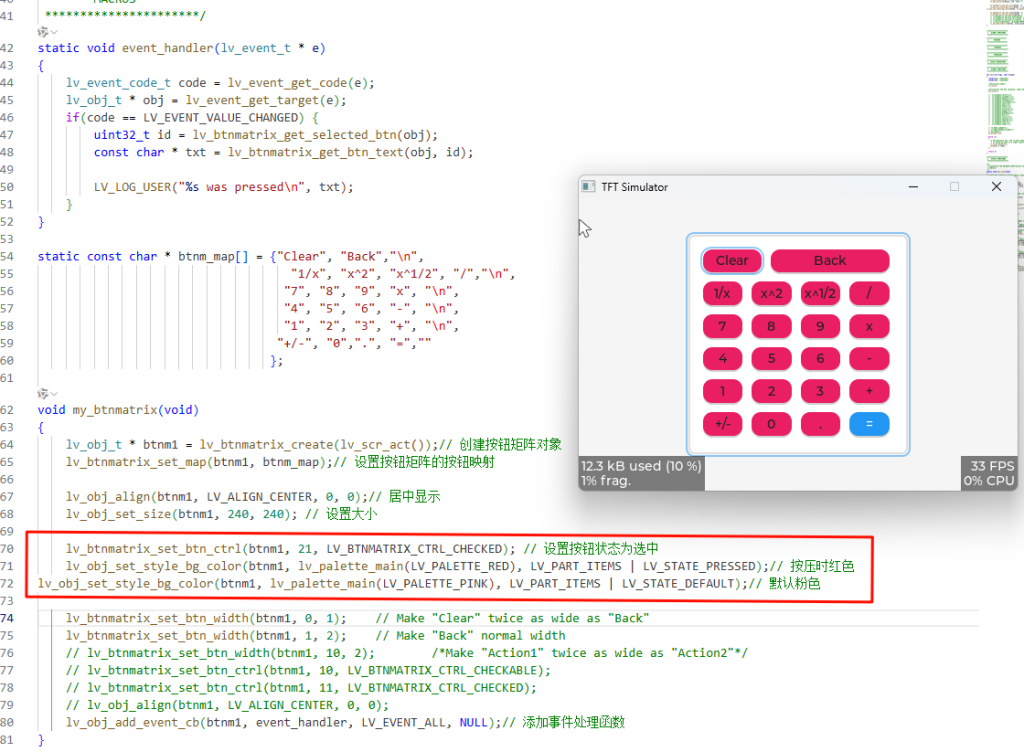Click the TFT Simulator window icon
This screenshot has height=752, width=1024.
point(589,187)
